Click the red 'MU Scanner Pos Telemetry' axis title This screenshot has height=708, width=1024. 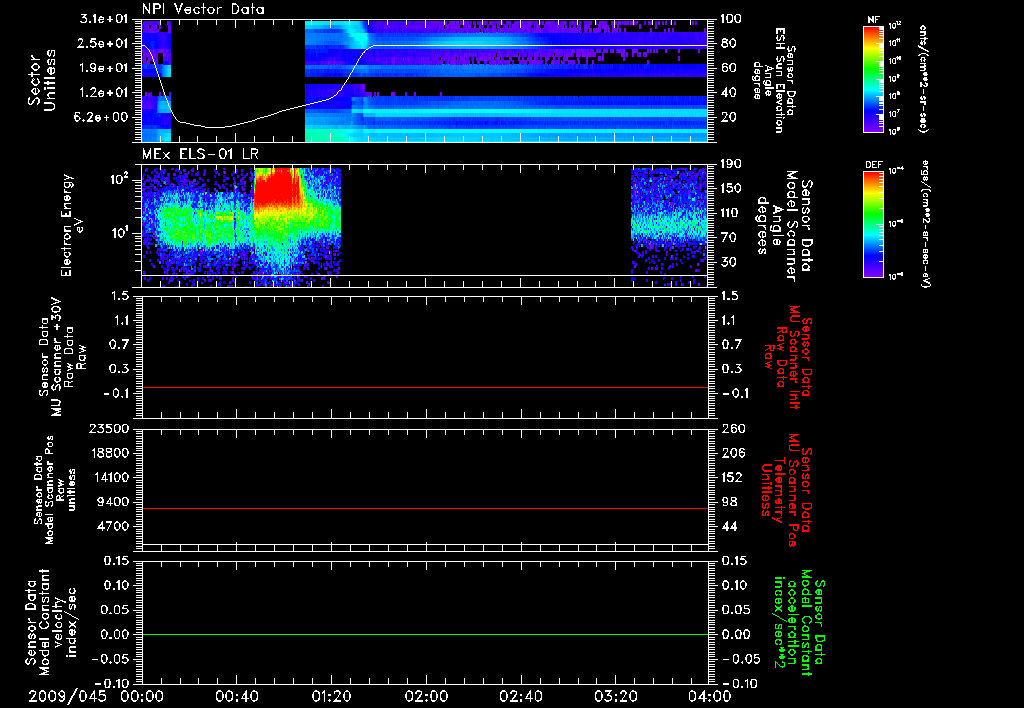click(x=788, y=490)
